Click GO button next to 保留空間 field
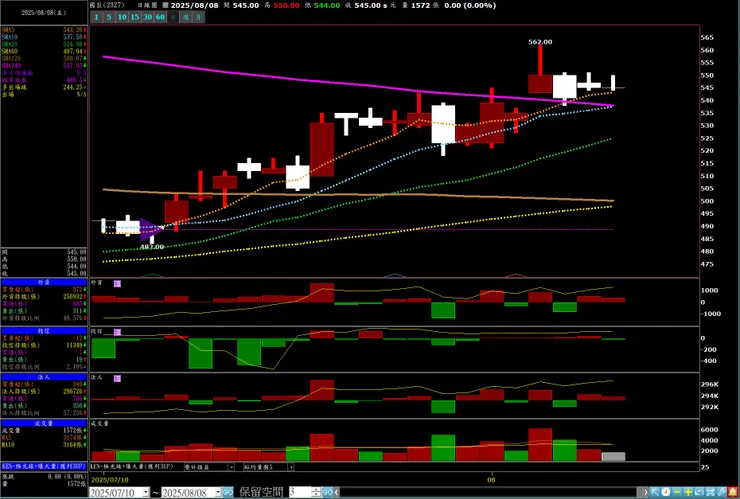Screen dimensions: 740x499 [x=328, y=492]
